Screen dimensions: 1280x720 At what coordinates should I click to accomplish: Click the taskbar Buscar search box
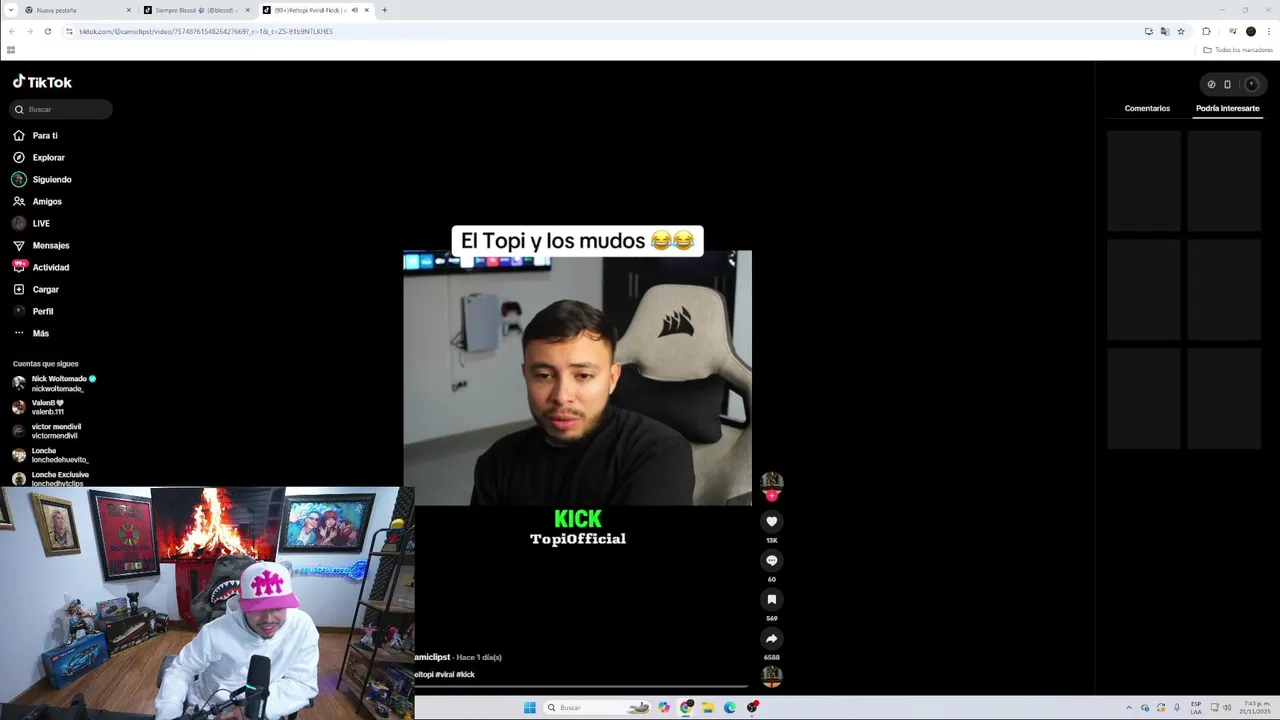click(x=598, y=707)
